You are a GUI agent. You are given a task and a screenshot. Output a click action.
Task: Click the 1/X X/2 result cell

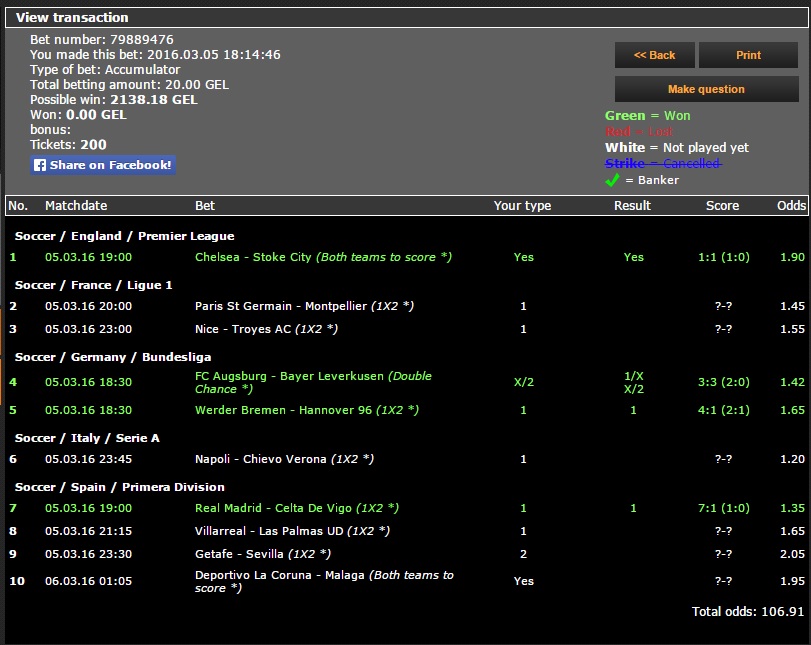pyautogui.click(x=634, y=382)
